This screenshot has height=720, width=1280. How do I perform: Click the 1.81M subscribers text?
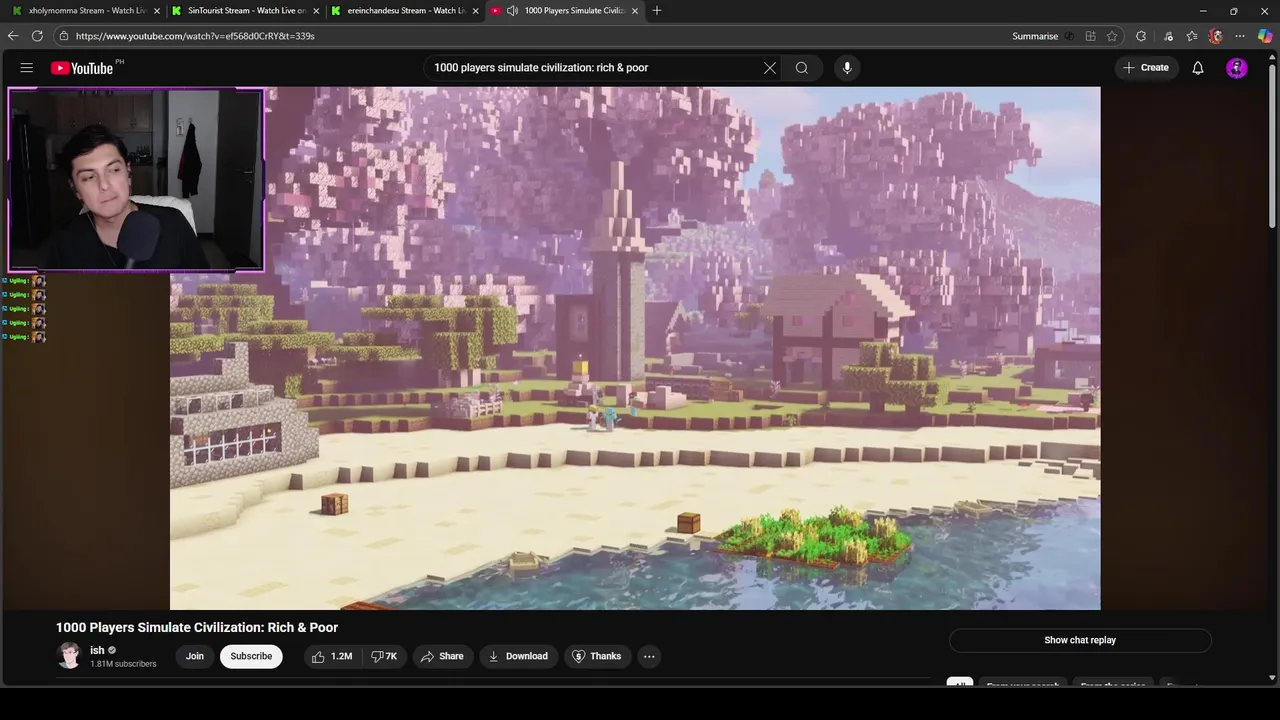[123, 664]
